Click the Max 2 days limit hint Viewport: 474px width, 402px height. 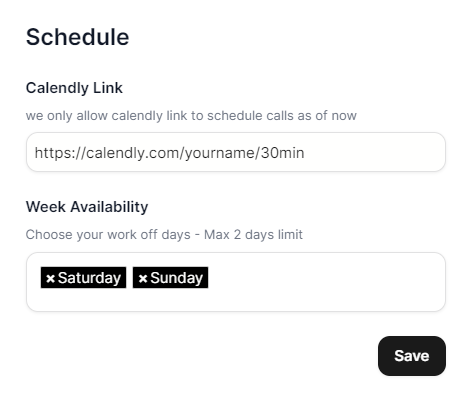pos(253,235)
